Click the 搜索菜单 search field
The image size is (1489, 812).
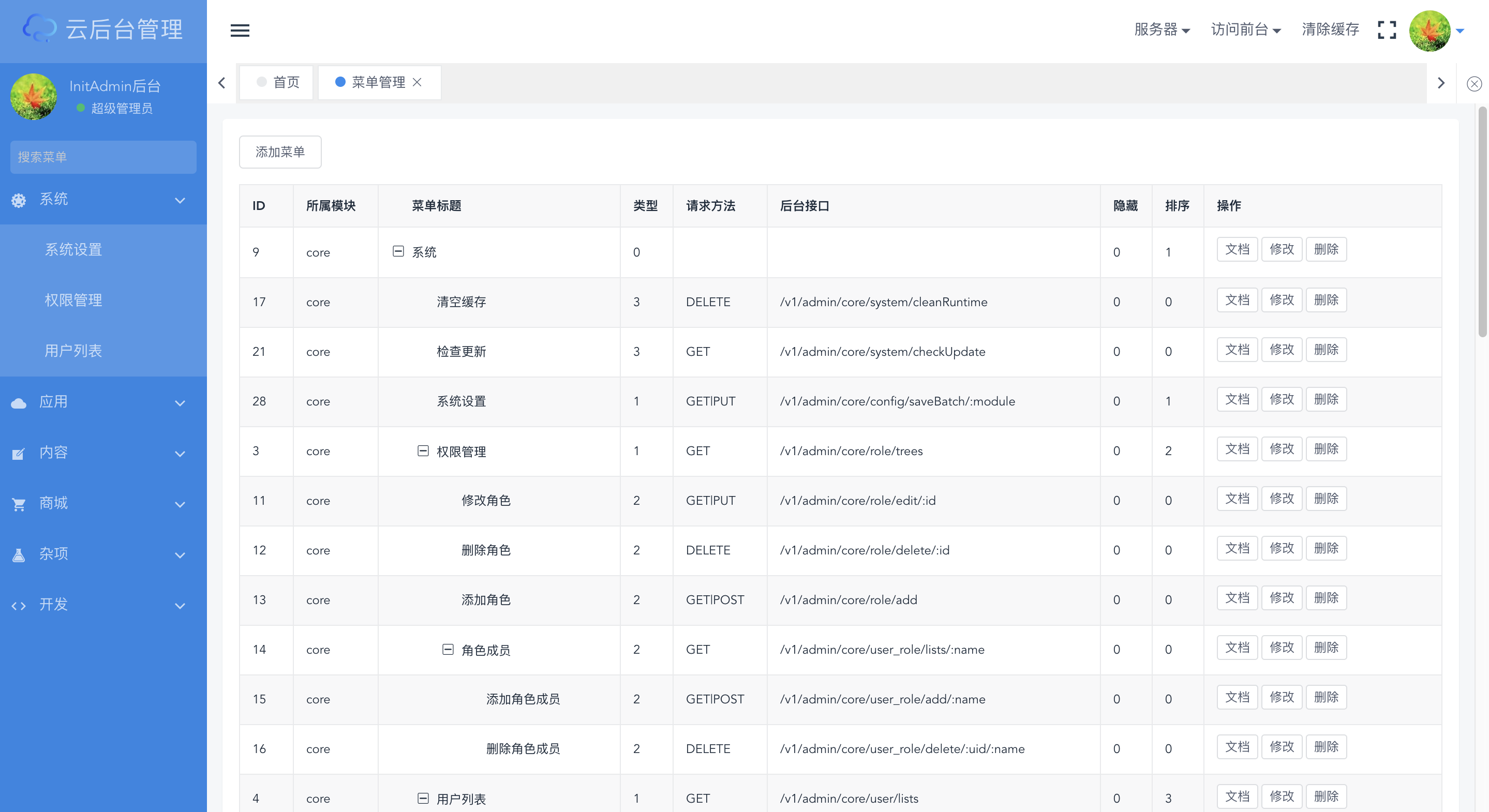(103, 157)
